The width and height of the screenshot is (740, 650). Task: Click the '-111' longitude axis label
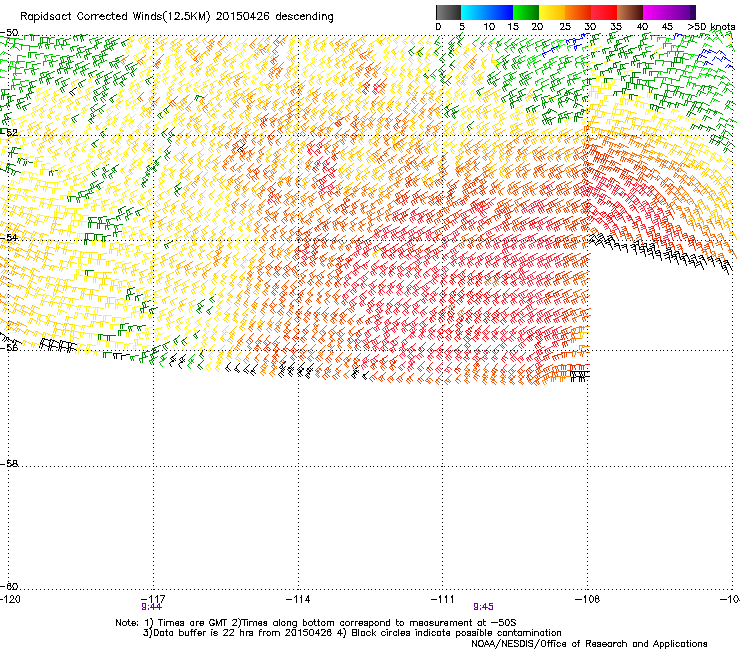tap(443, 599)
